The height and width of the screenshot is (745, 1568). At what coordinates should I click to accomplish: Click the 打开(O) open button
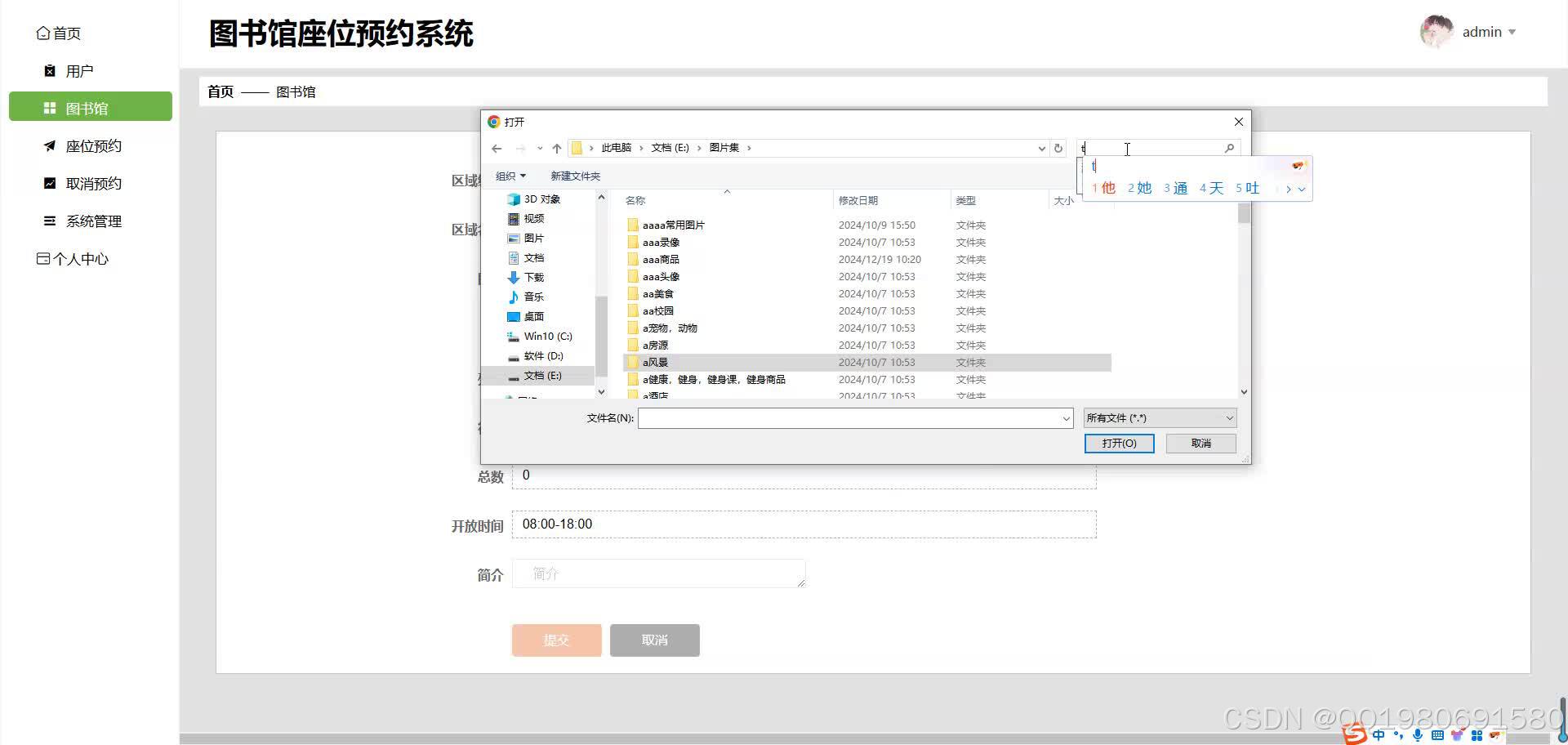[1119, 443]
